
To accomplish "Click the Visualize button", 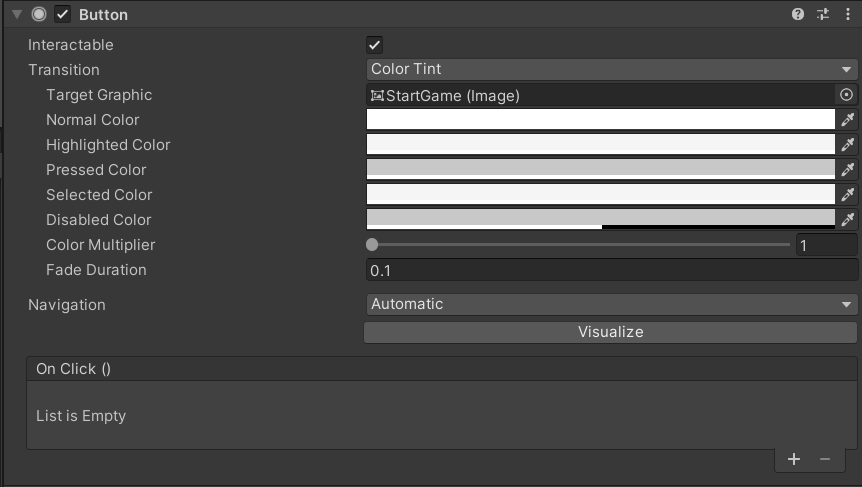I will point(610,332).
